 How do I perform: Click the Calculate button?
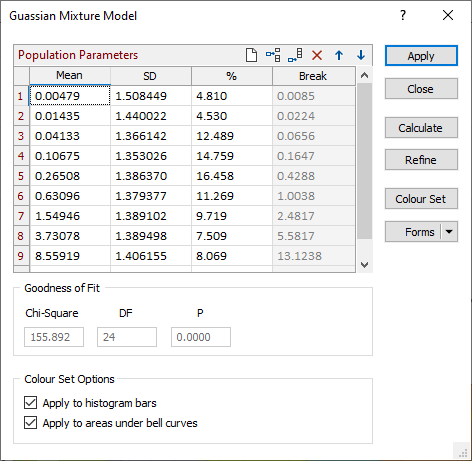point(421,128)
